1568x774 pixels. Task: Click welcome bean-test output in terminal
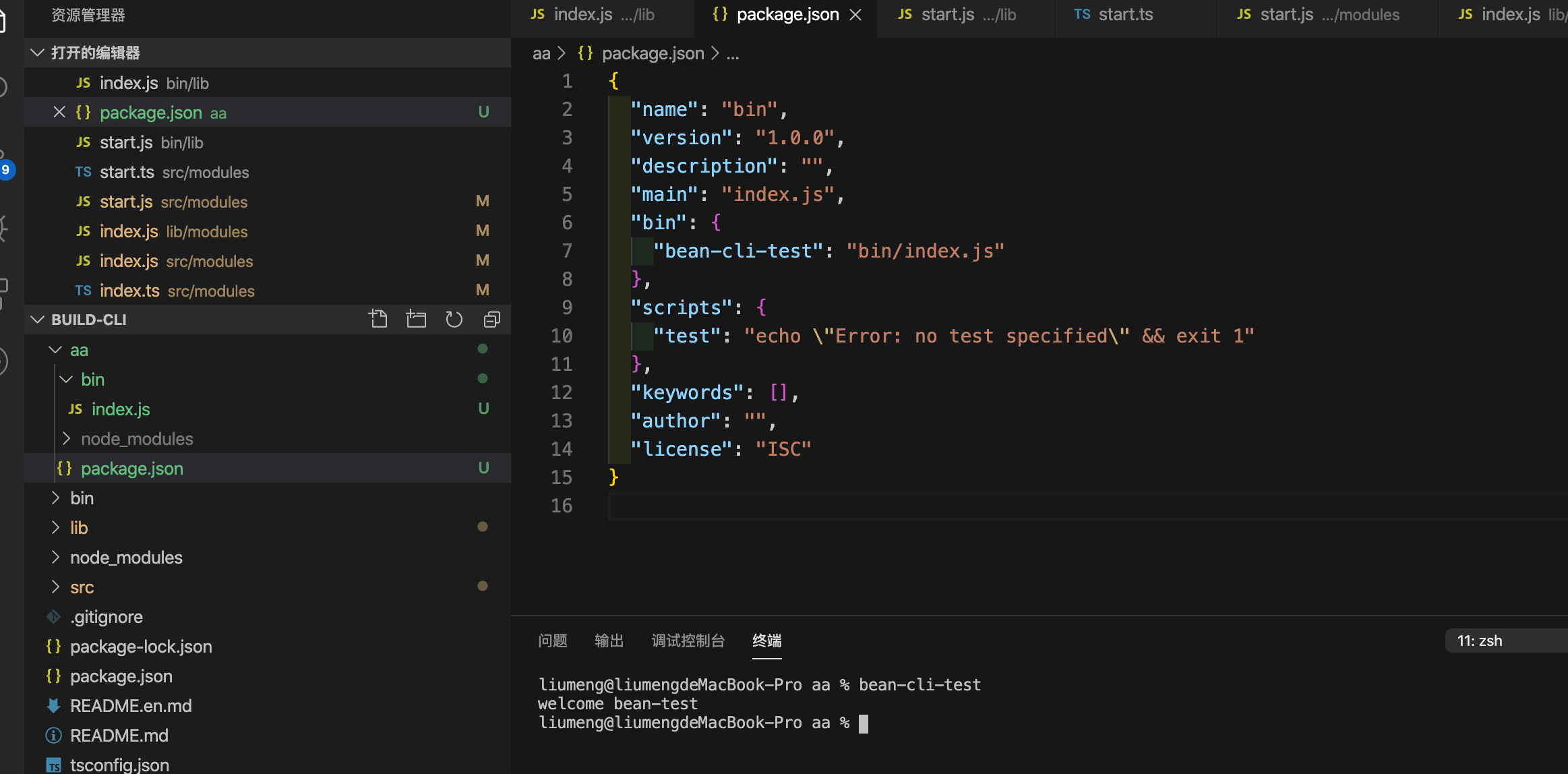(x=617, y=704)
